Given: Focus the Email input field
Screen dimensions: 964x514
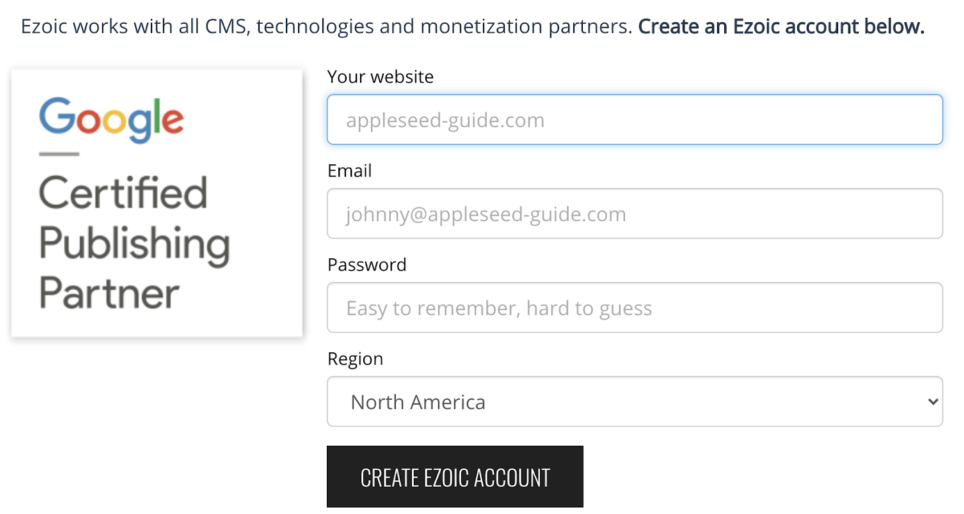Looking at the screenshot, I should (x=634, y=214).
